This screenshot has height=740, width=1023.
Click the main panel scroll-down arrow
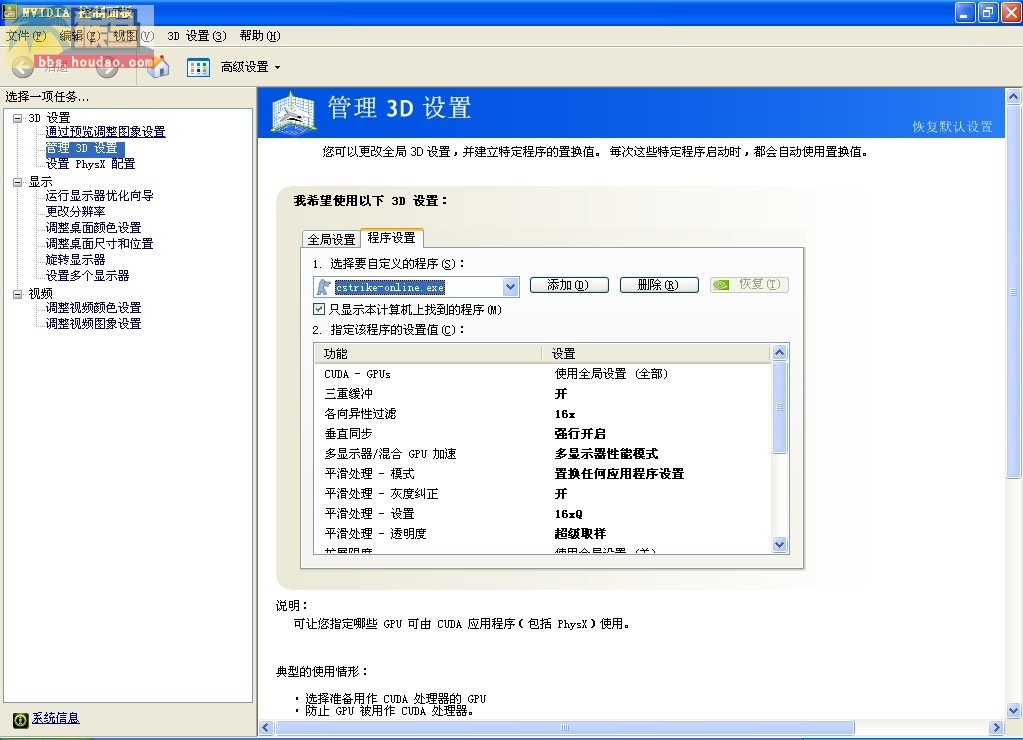(1013, 711)
